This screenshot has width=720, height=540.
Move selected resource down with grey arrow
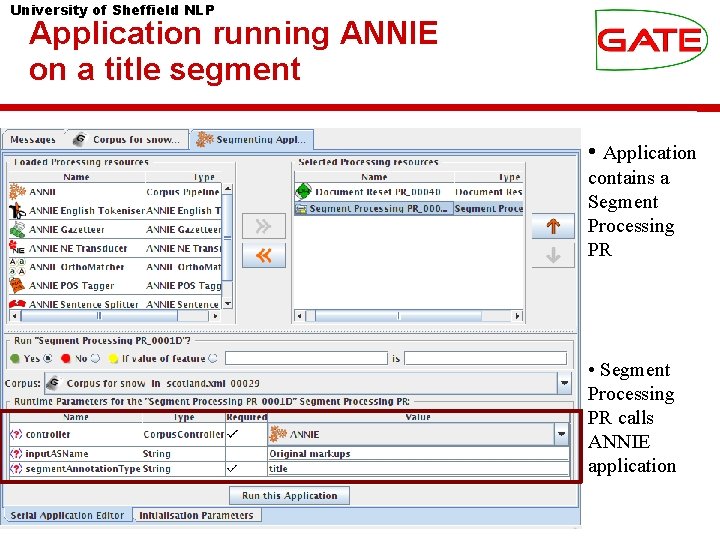(x=553, y=255)
